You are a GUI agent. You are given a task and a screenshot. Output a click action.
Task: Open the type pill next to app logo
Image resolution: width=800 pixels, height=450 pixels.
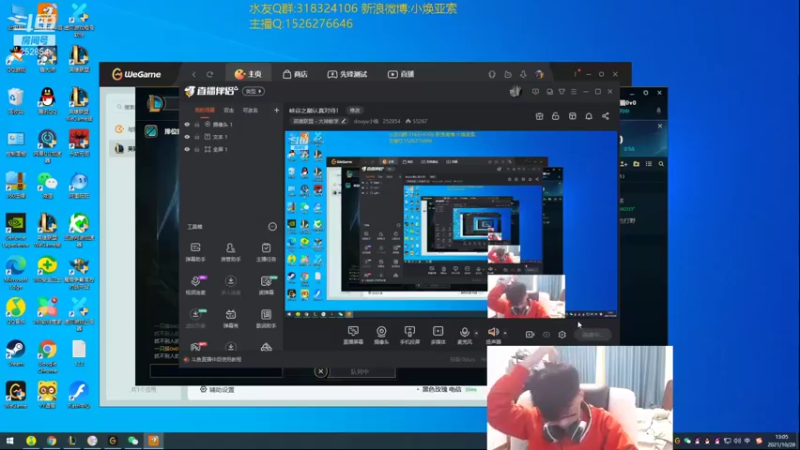point(254,91)
